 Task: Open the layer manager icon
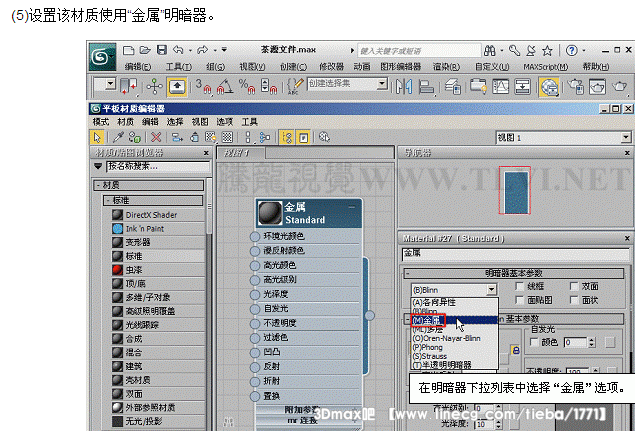click(x=453, y=87)
